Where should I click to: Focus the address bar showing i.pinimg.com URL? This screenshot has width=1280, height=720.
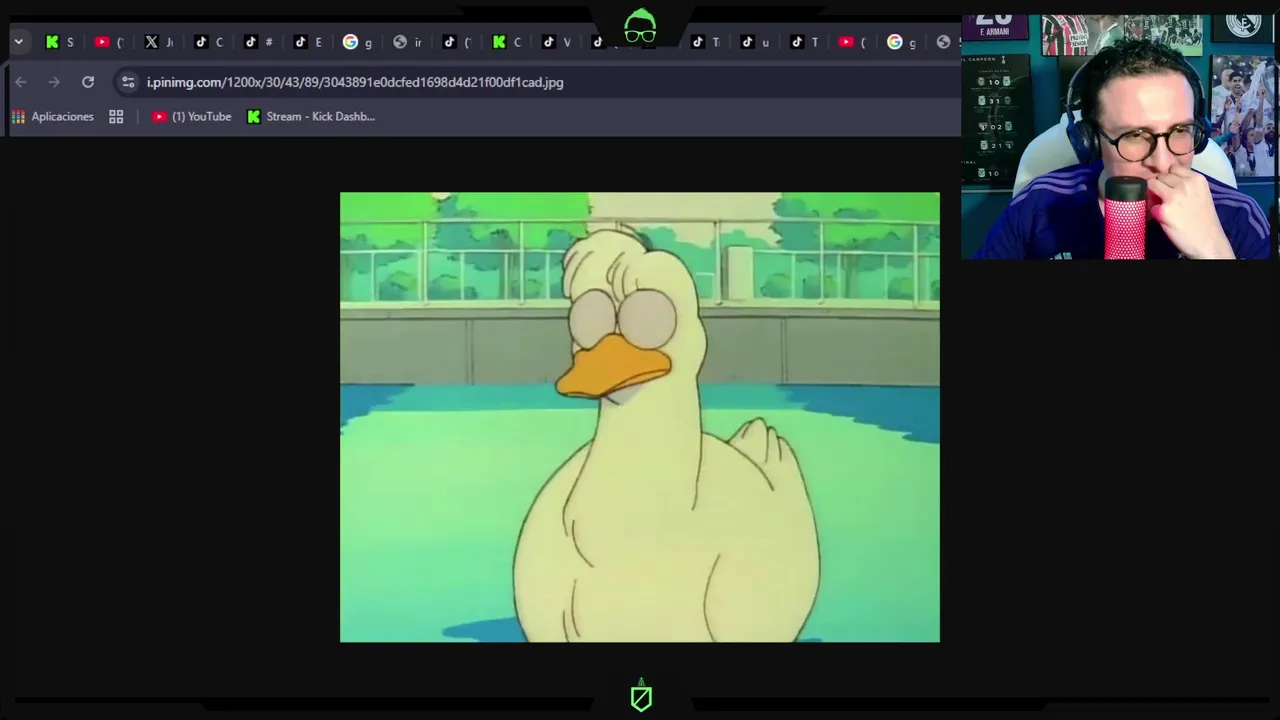[x=355, y=82]
